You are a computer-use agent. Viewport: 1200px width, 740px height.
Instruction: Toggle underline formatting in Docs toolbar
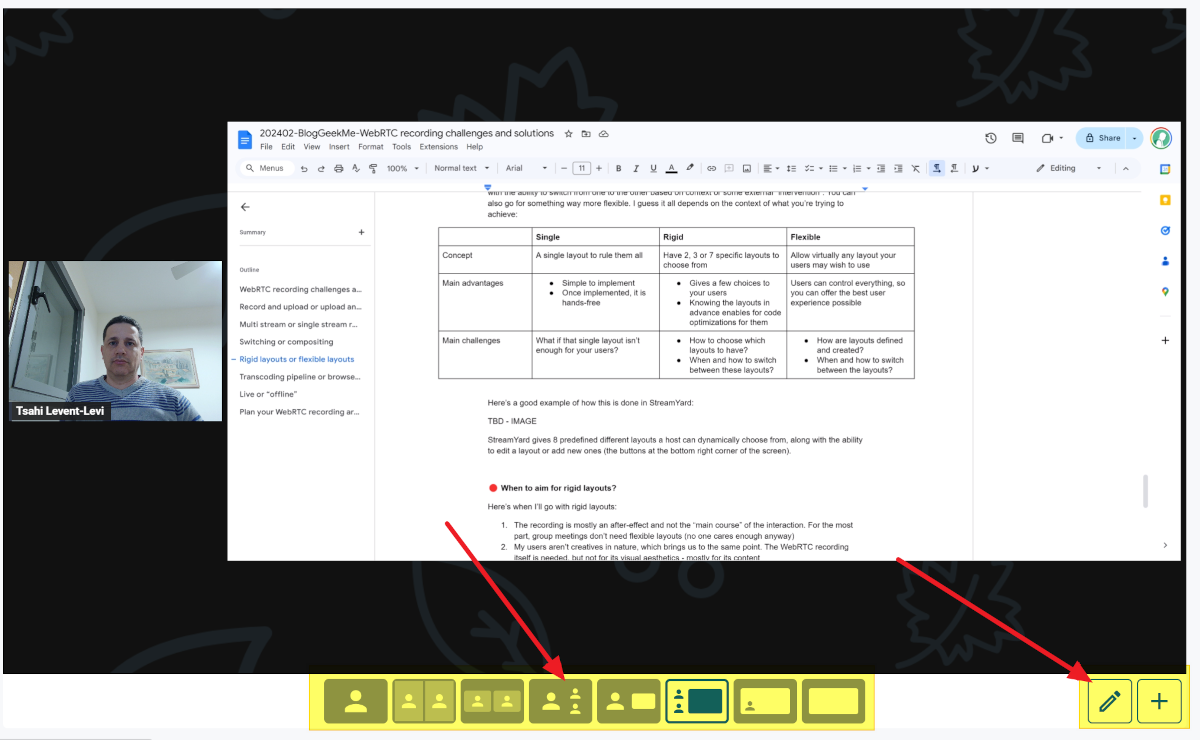point(653,168)
